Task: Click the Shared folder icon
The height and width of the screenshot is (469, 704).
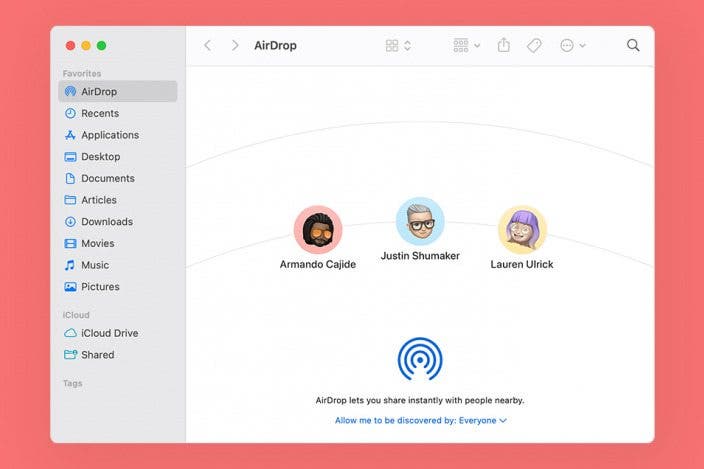Action: pos(70,355)
